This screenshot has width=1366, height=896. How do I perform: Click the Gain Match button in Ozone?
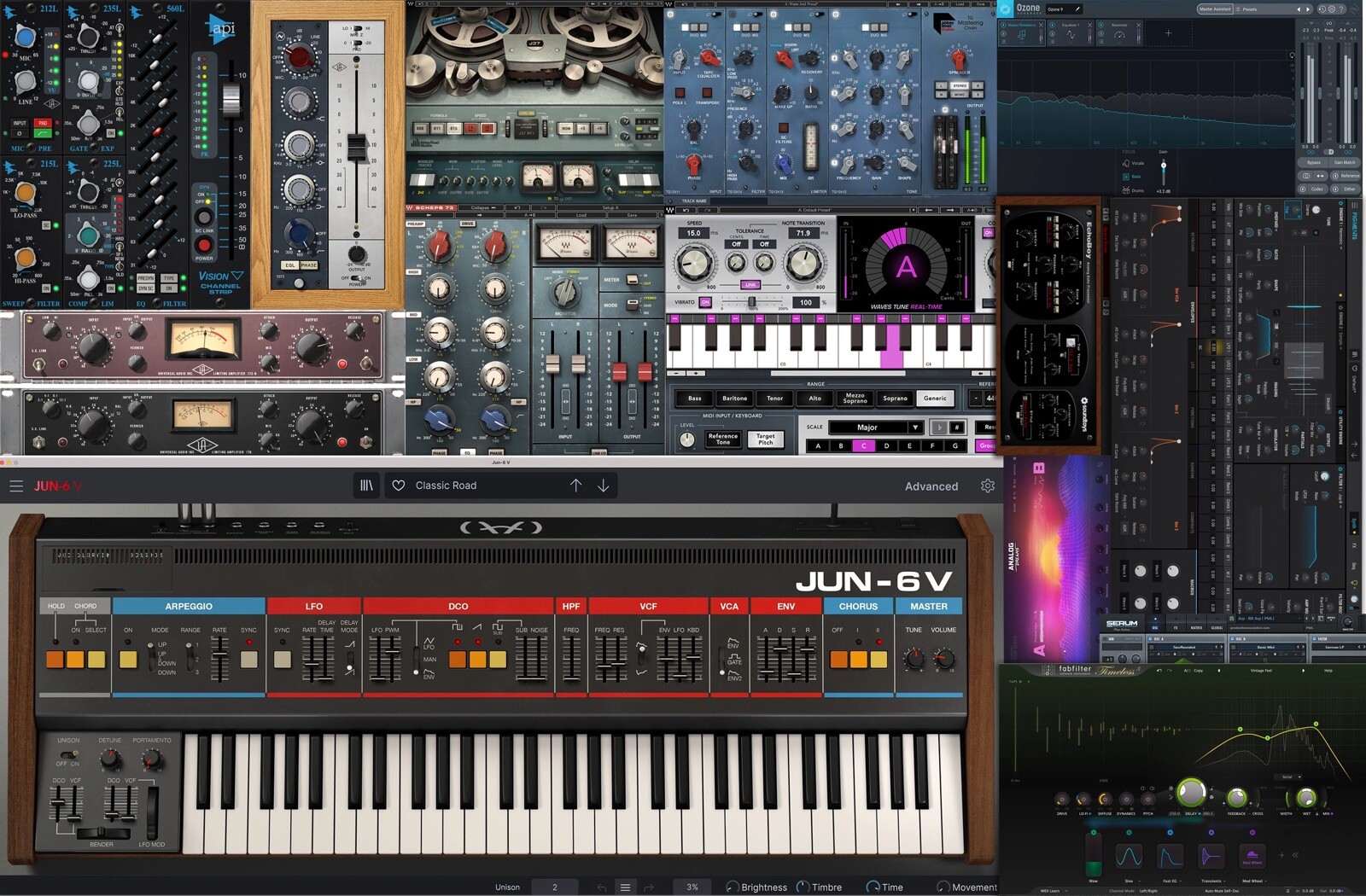point(1345,162)
